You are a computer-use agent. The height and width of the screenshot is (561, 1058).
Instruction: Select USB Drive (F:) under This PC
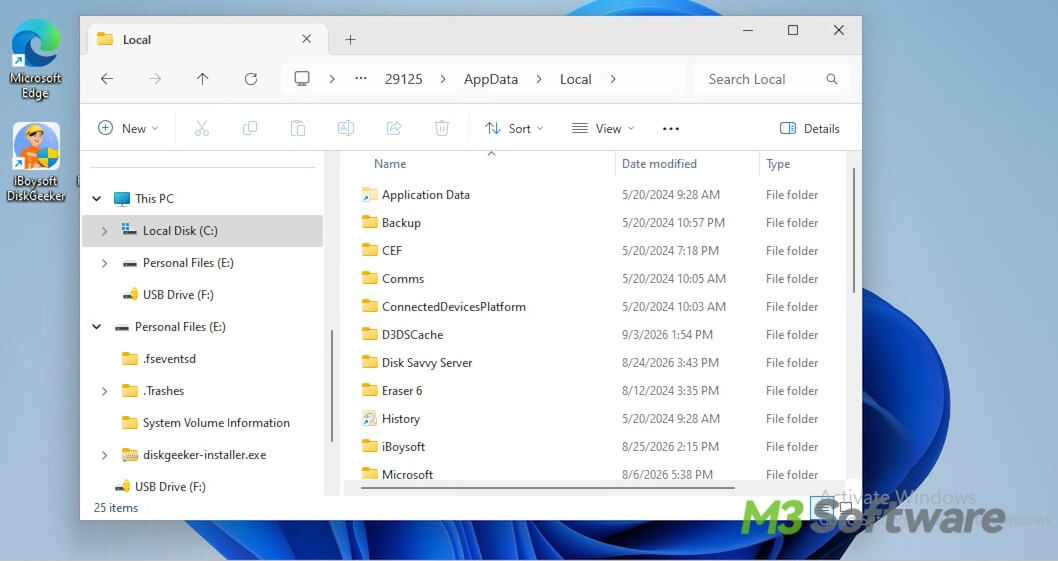[178, 294]
